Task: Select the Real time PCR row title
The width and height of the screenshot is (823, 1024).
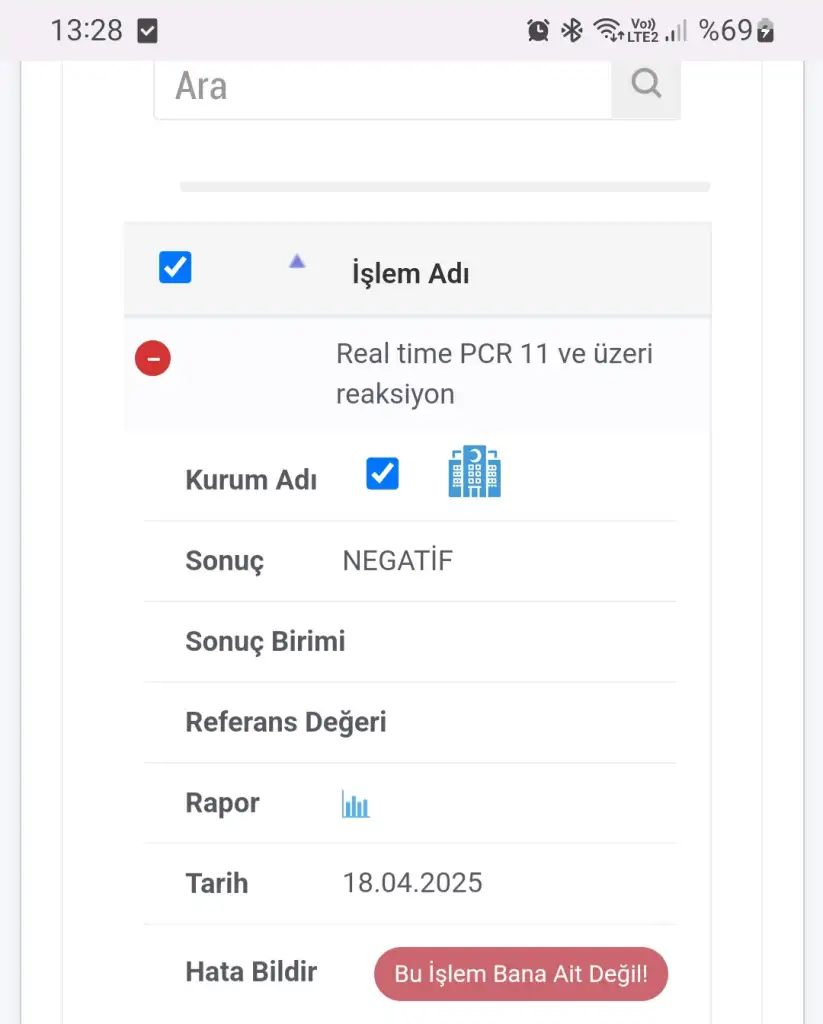Action: point(494,373)
